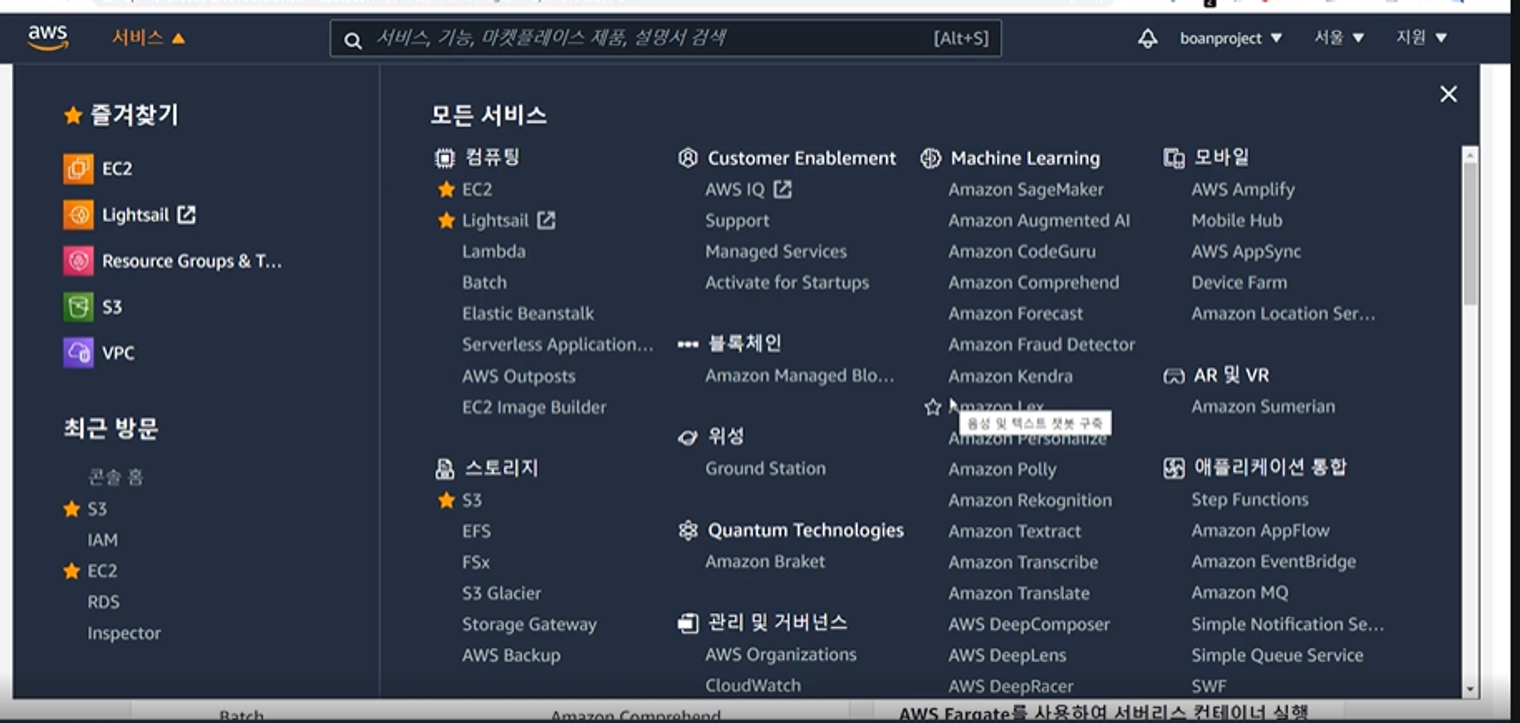
Task: Unfavorite EC2 star in the computing list
Action: coord(446,189)
